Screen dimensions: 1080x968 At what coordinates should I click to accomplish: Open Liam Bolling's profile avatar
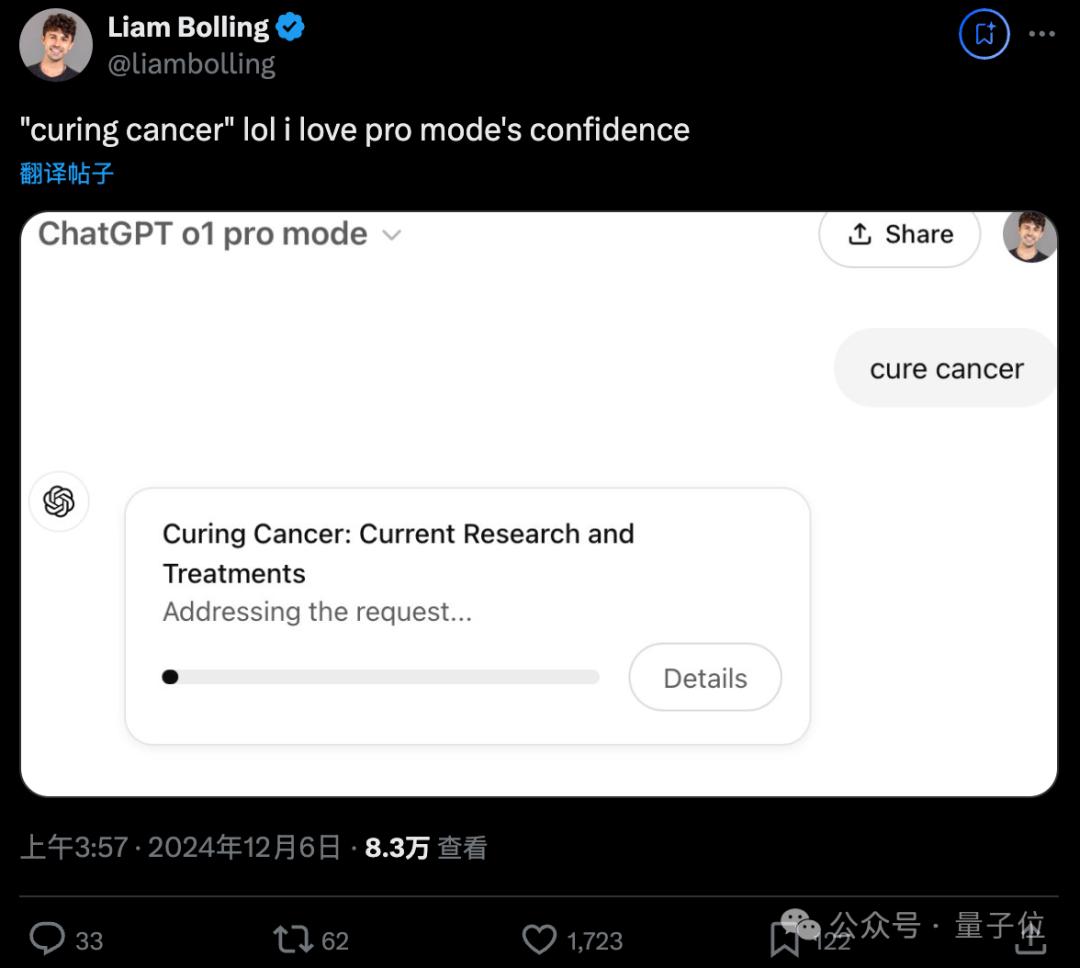(56, 44)
